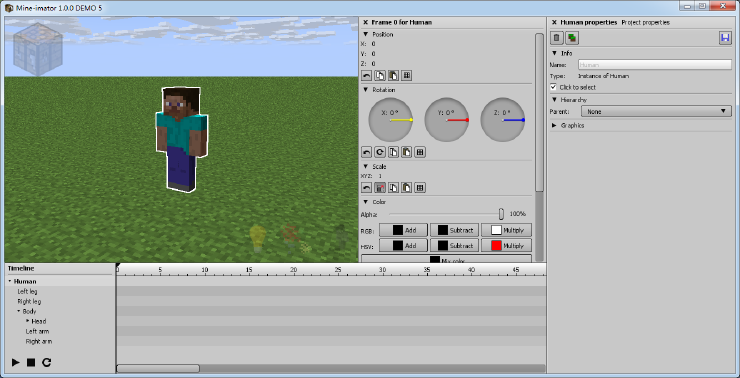Click the RGB Multiply color button
This screenshot has width=740, height=378.
506,230
